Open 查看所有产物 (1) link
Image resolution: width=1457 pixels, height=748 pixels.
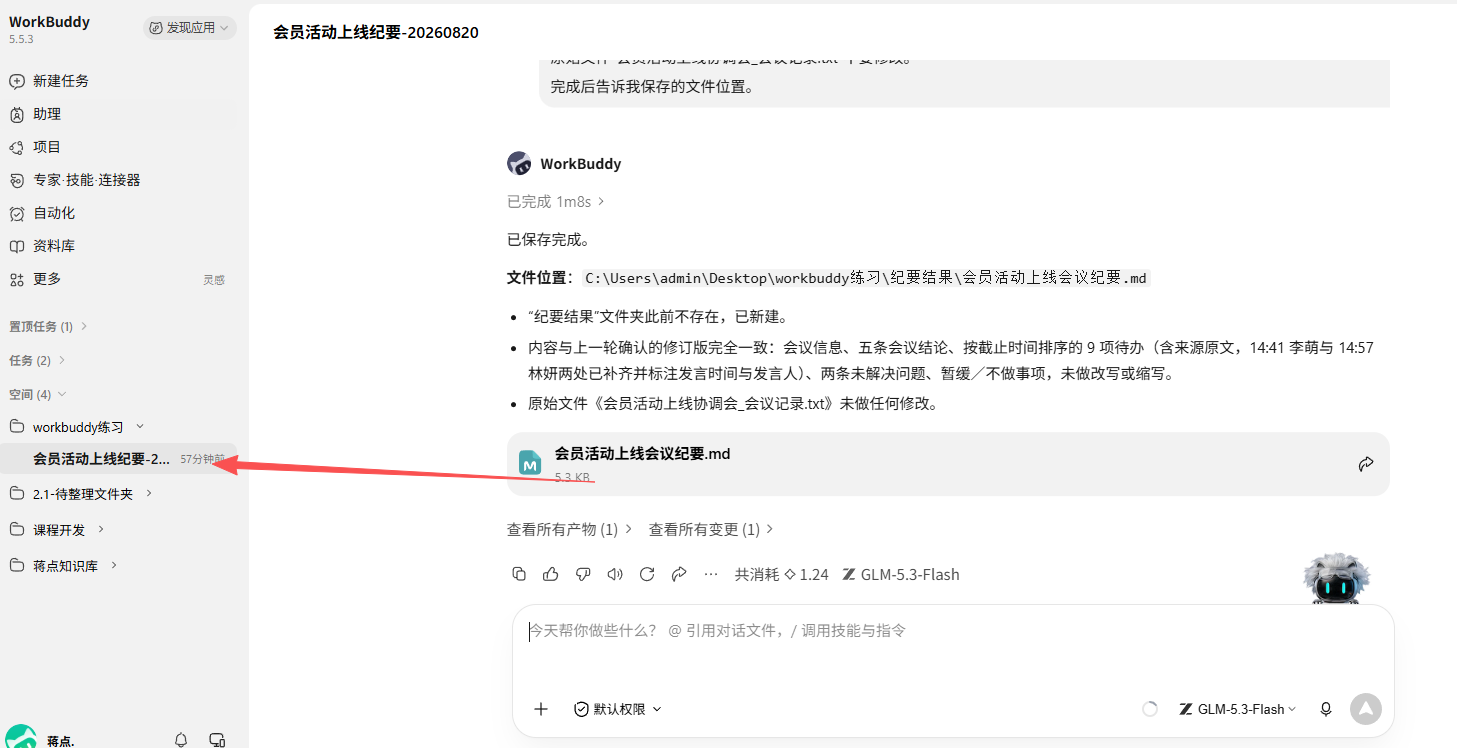(x=569, y=529)
